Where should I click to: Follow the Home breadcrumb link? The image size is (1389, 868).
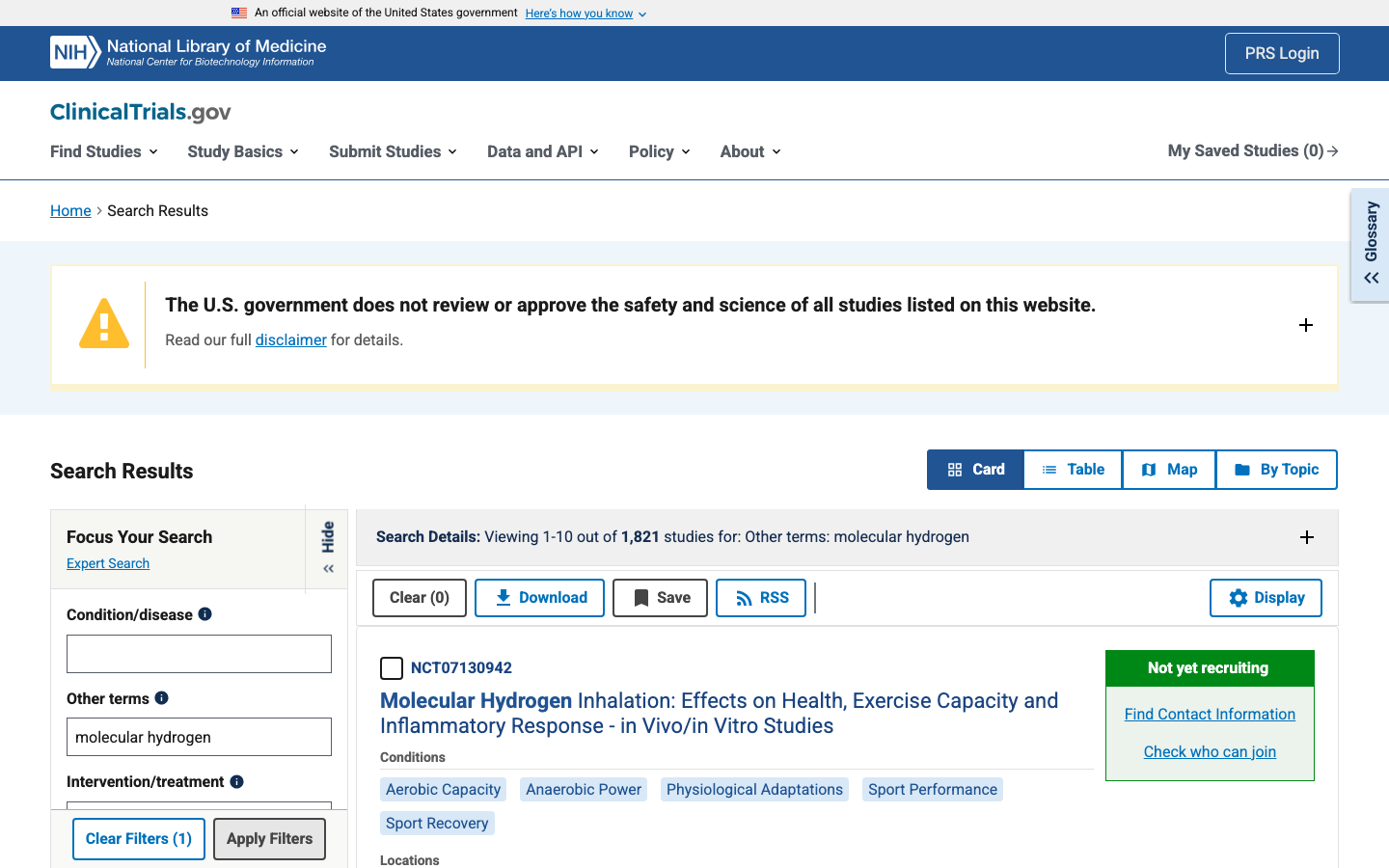coord(70,210)
